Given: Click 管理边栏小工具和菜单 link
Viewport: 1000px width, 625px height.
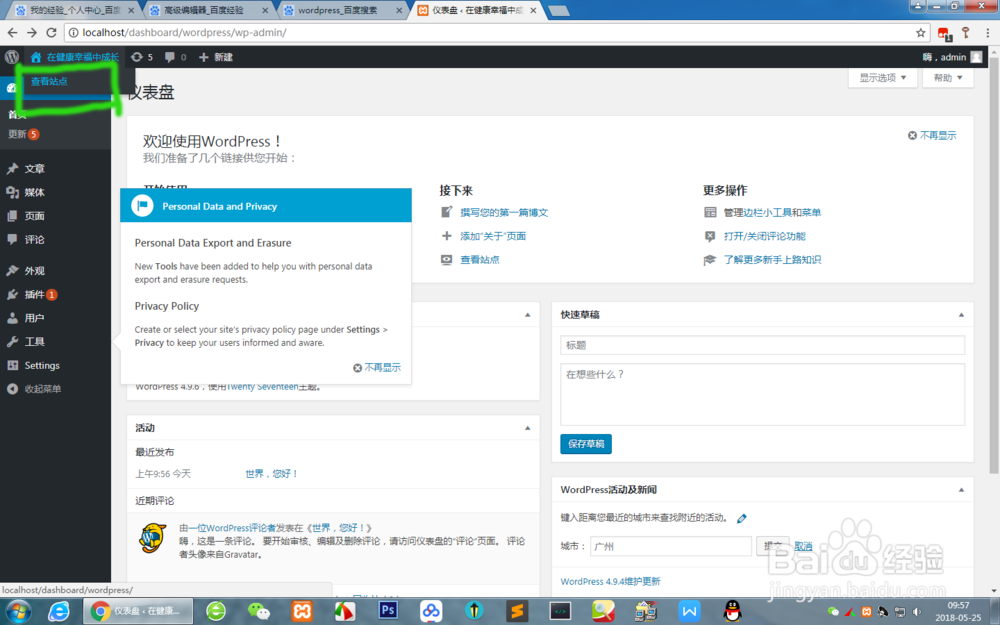Looking at the screenshot, I should pyautogui.click(x=772, y=212).
